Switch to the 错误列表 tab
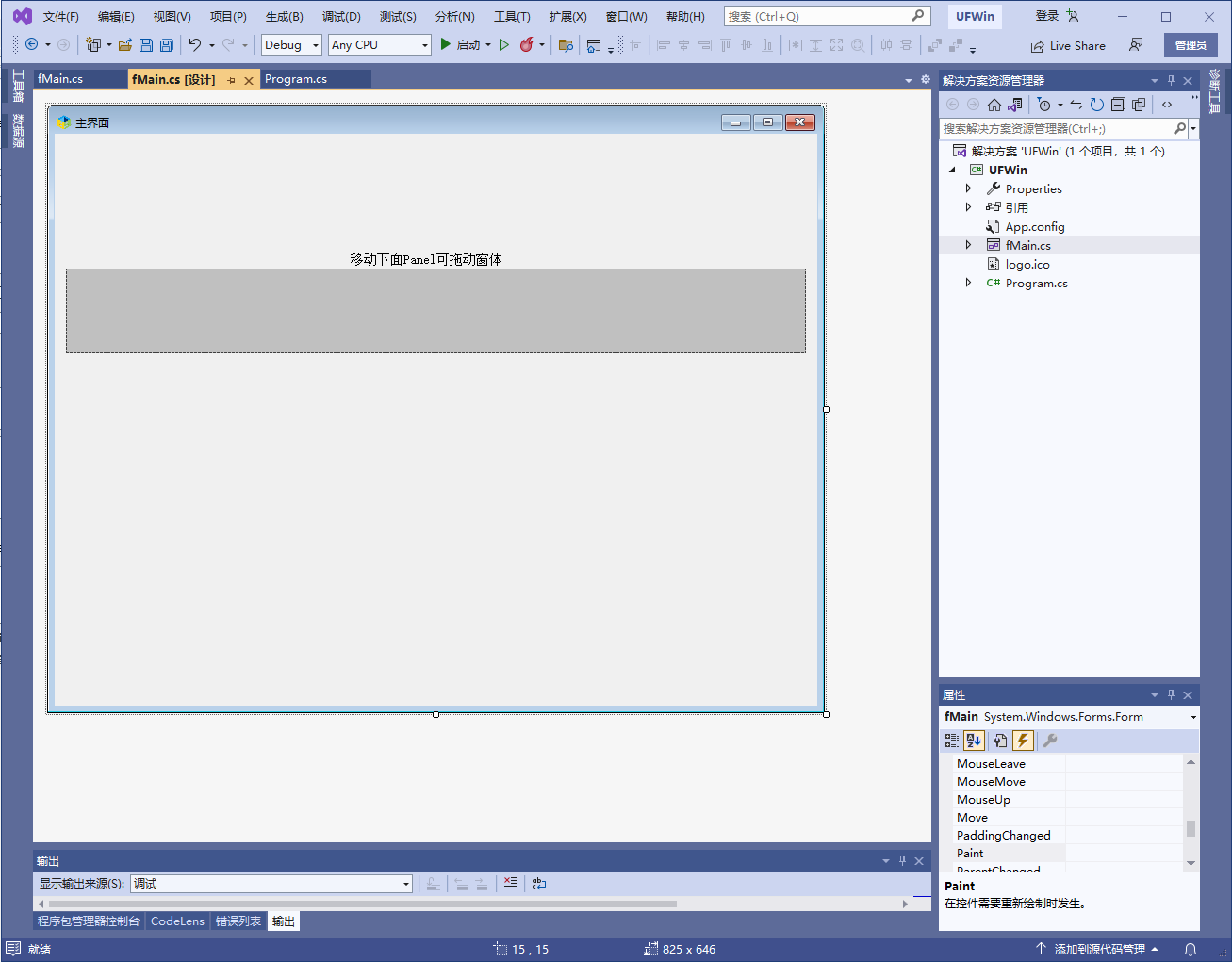1232x962 pixels. 238,921
